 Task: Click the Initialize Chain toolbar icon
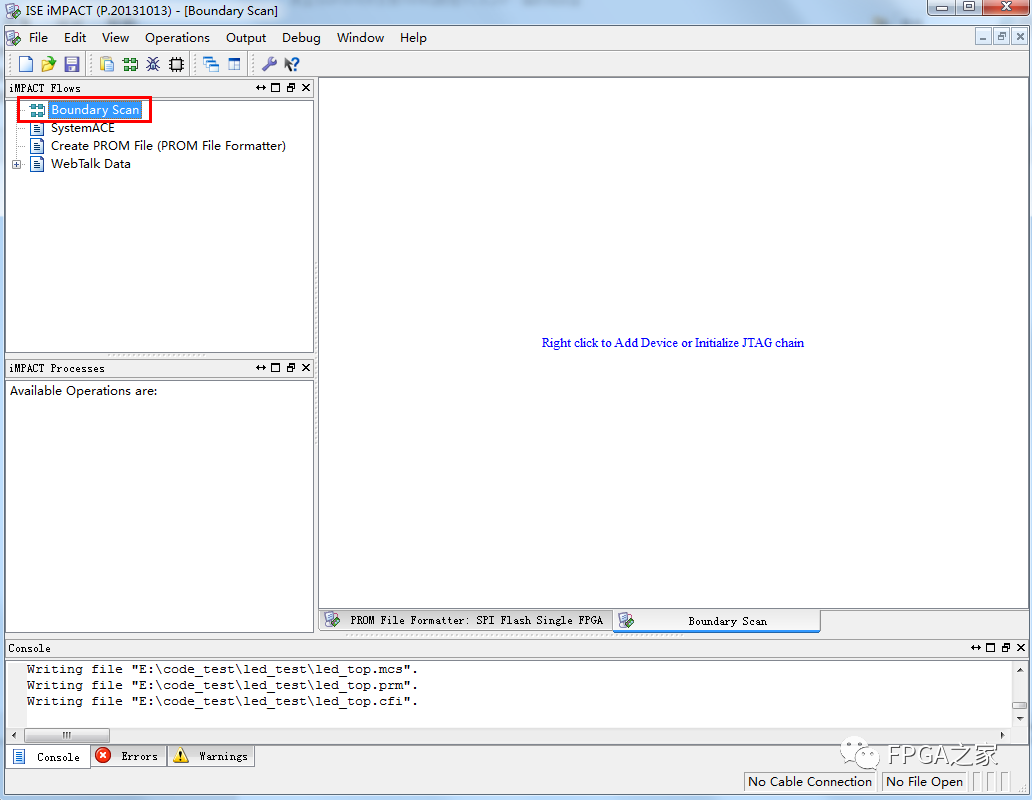130,63
